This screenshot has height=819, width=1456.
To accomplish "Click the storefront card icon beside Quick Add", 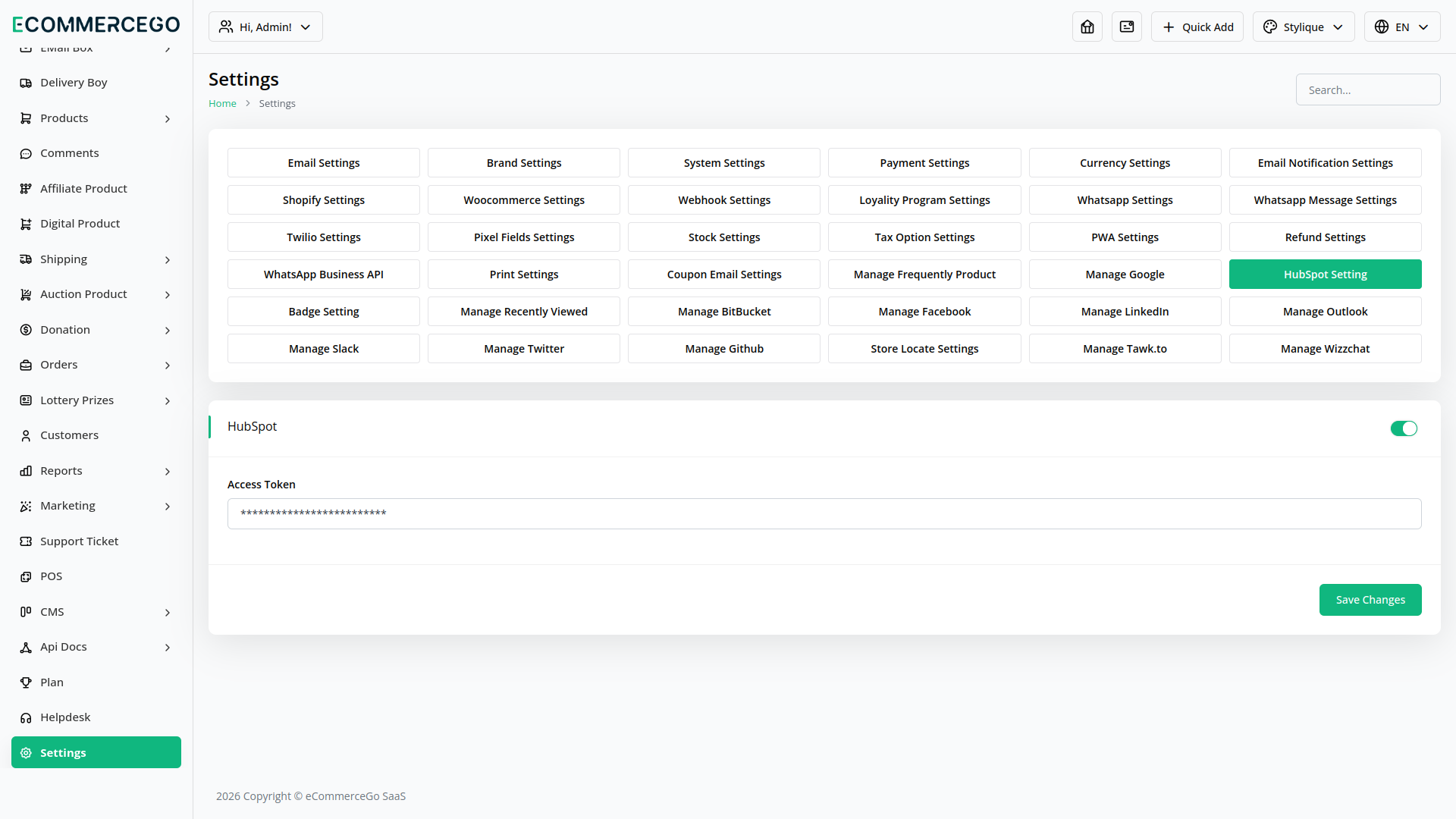I will pyautogui.click(x=1127, y=27).
